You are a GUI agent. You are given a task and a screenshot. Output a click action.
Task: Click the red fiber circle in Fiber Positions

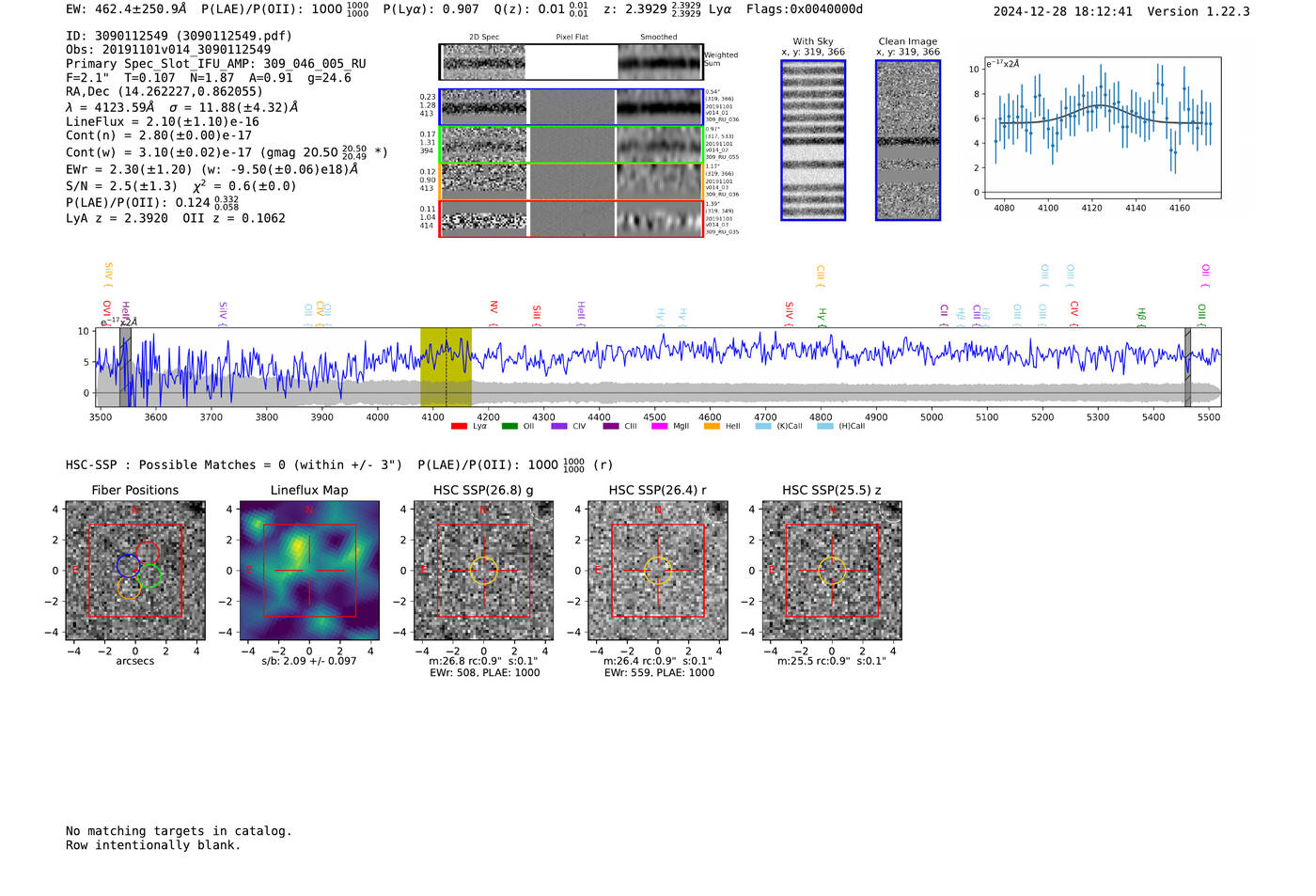pyautogui.click(x=148, y=554)
